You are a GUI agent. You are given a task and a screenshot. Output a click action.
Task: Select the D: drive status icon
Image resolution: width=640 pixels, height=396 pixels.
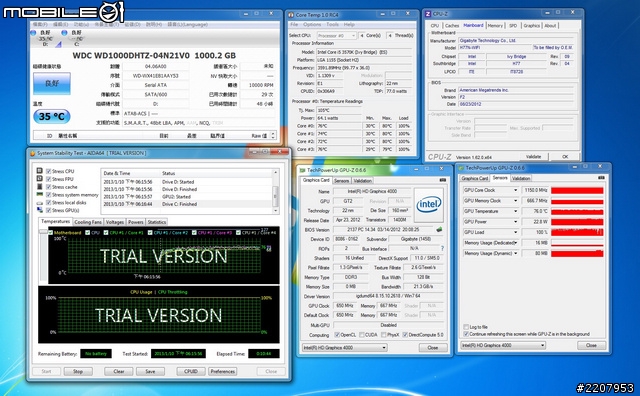coord(34,33)
